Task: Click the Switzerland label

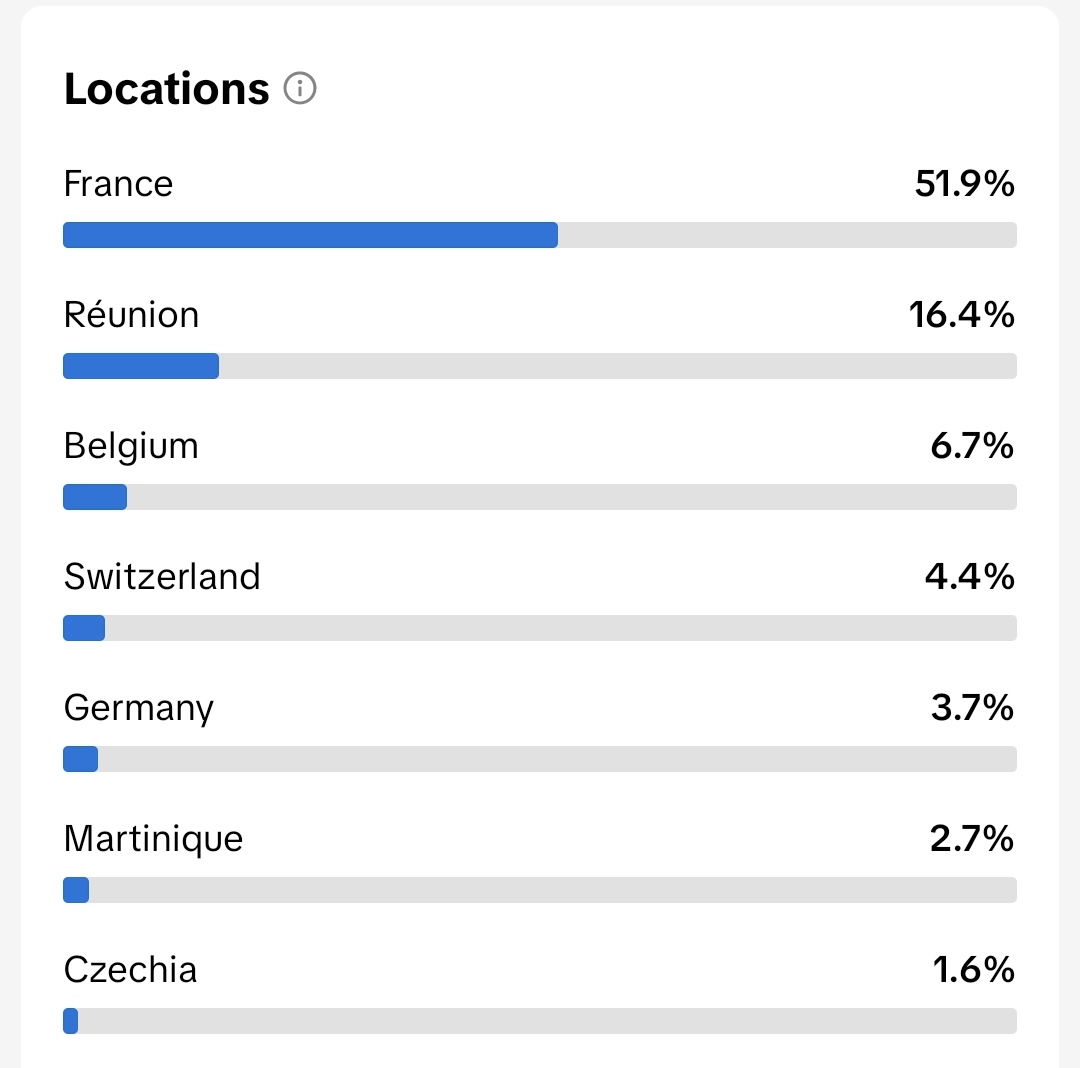Action: click(x=162, y=577)
